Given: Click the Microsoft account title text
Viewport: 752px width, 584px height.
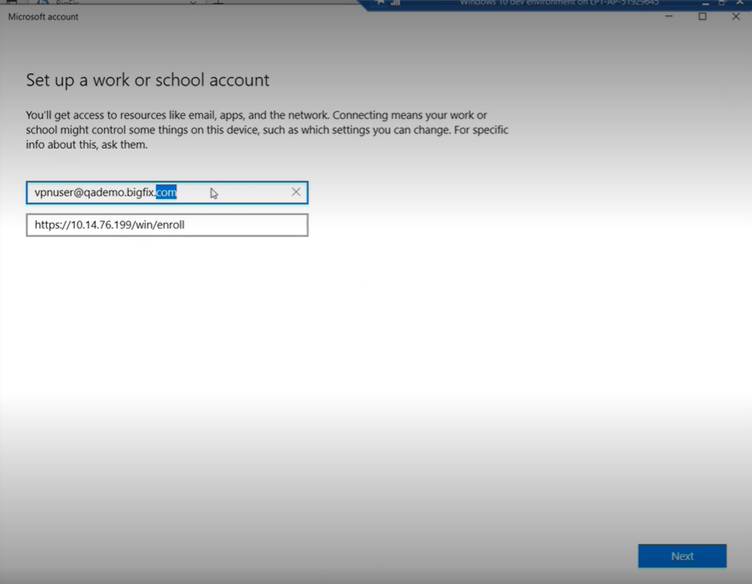Looking at the screenshot, I should pyautogui.click(x=43, y=17).
